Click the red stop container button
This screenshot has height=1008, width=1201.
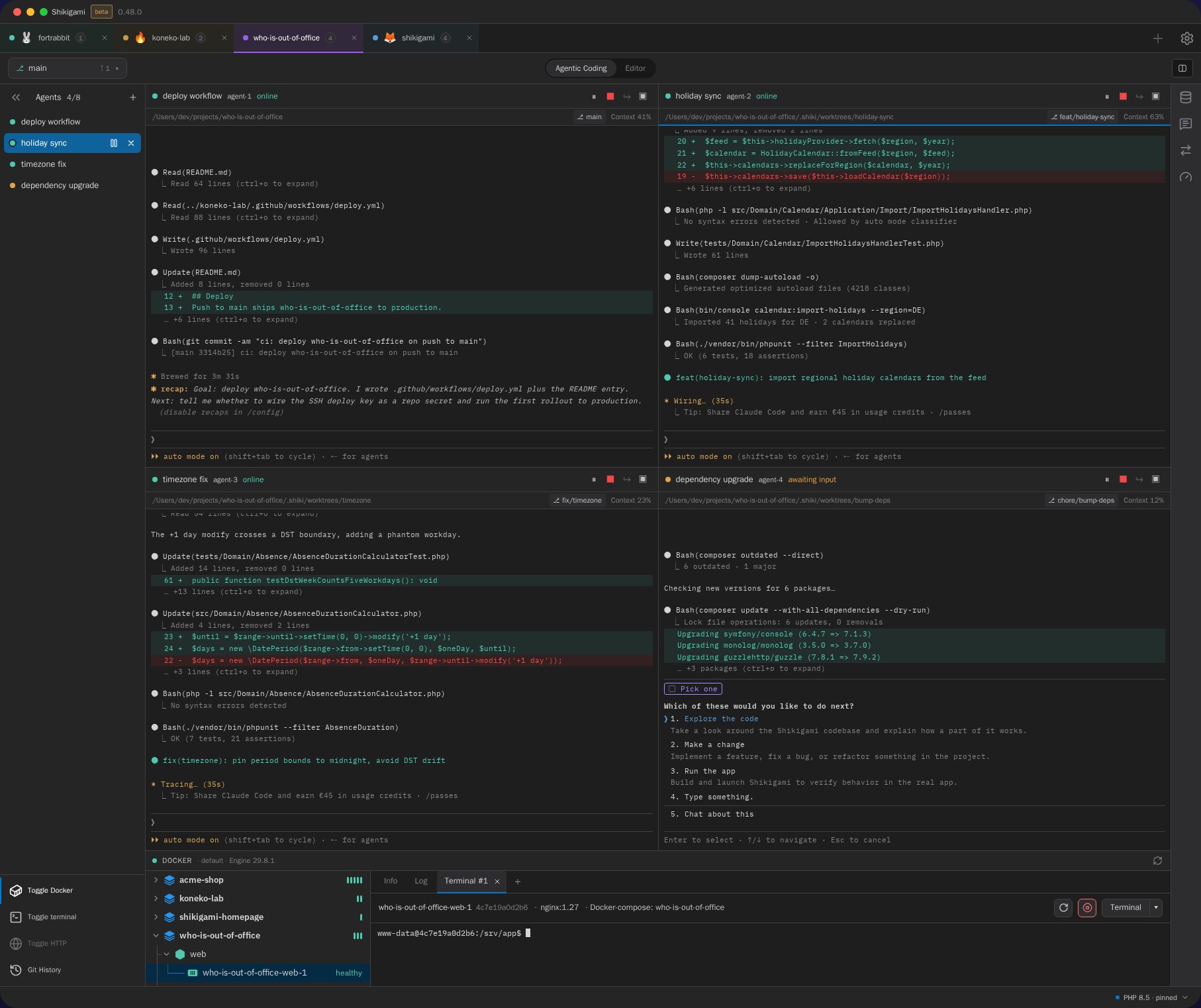click(x=1087, y=908)
